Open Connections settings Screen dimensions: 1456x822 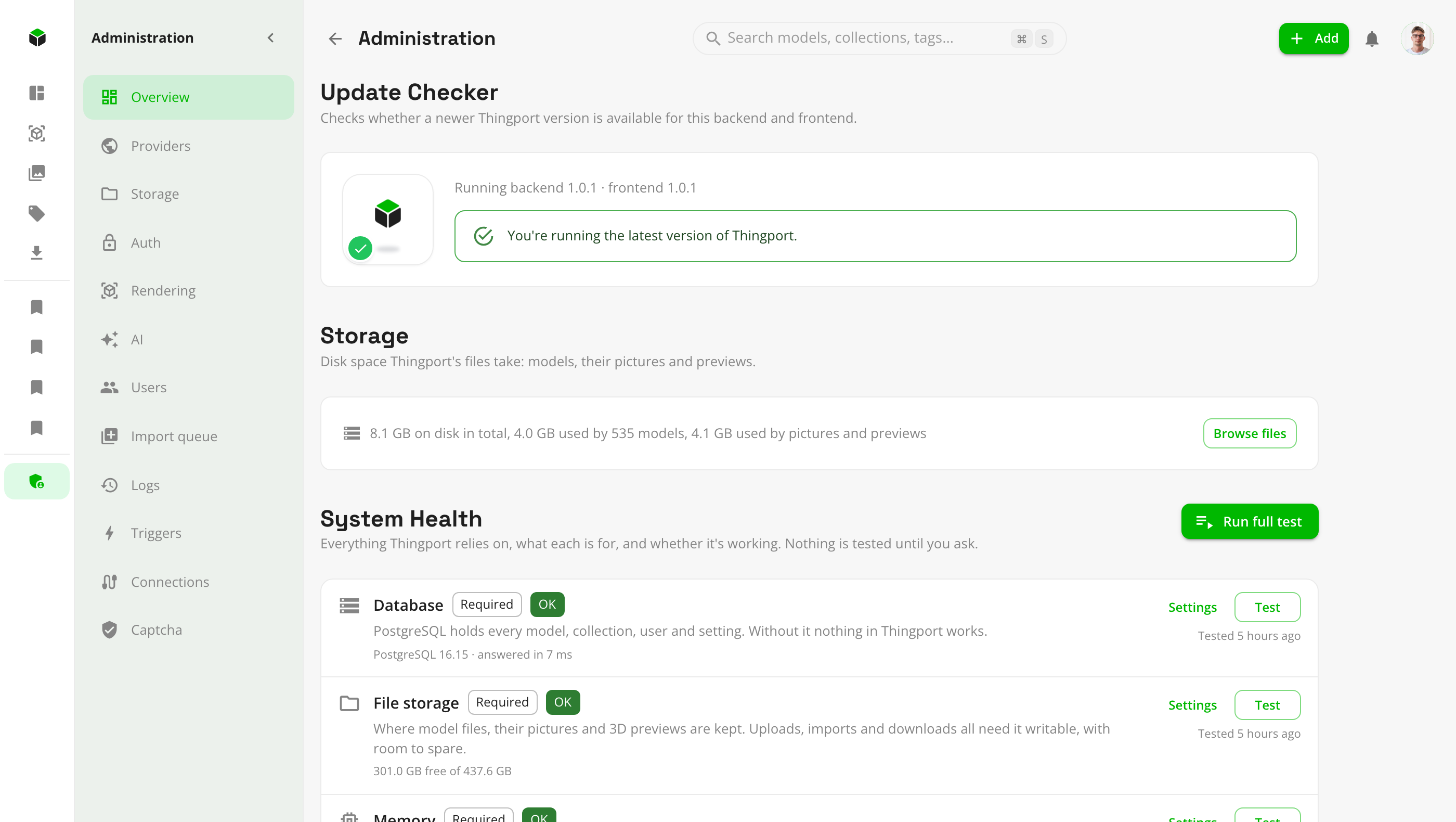(189, 582)
